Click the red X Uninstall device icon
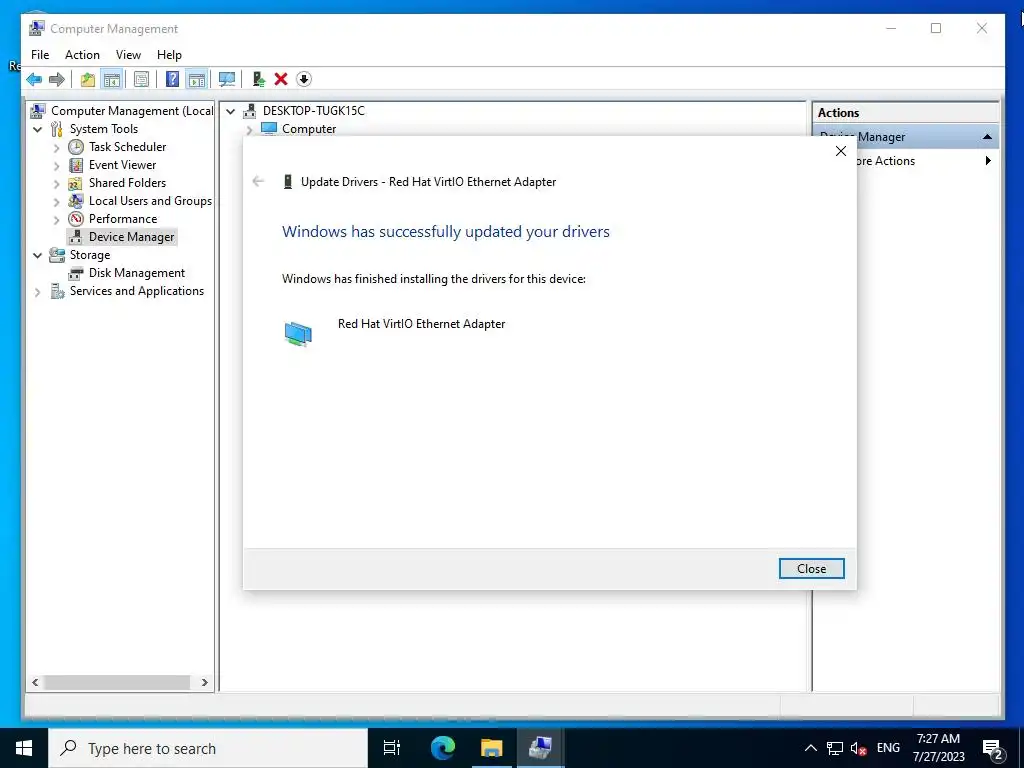1024x768 pixels. pyautogui.click(x=281, y=80)
